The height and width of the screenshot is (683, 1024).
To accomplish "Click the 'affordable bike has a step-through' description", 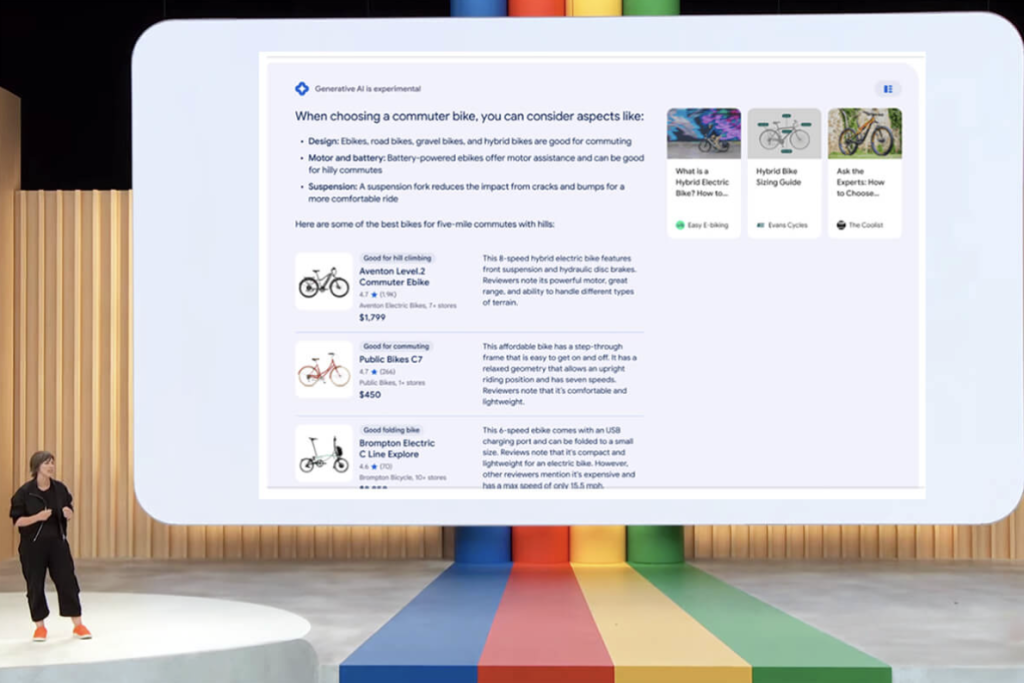I will [x=559, y=374].
